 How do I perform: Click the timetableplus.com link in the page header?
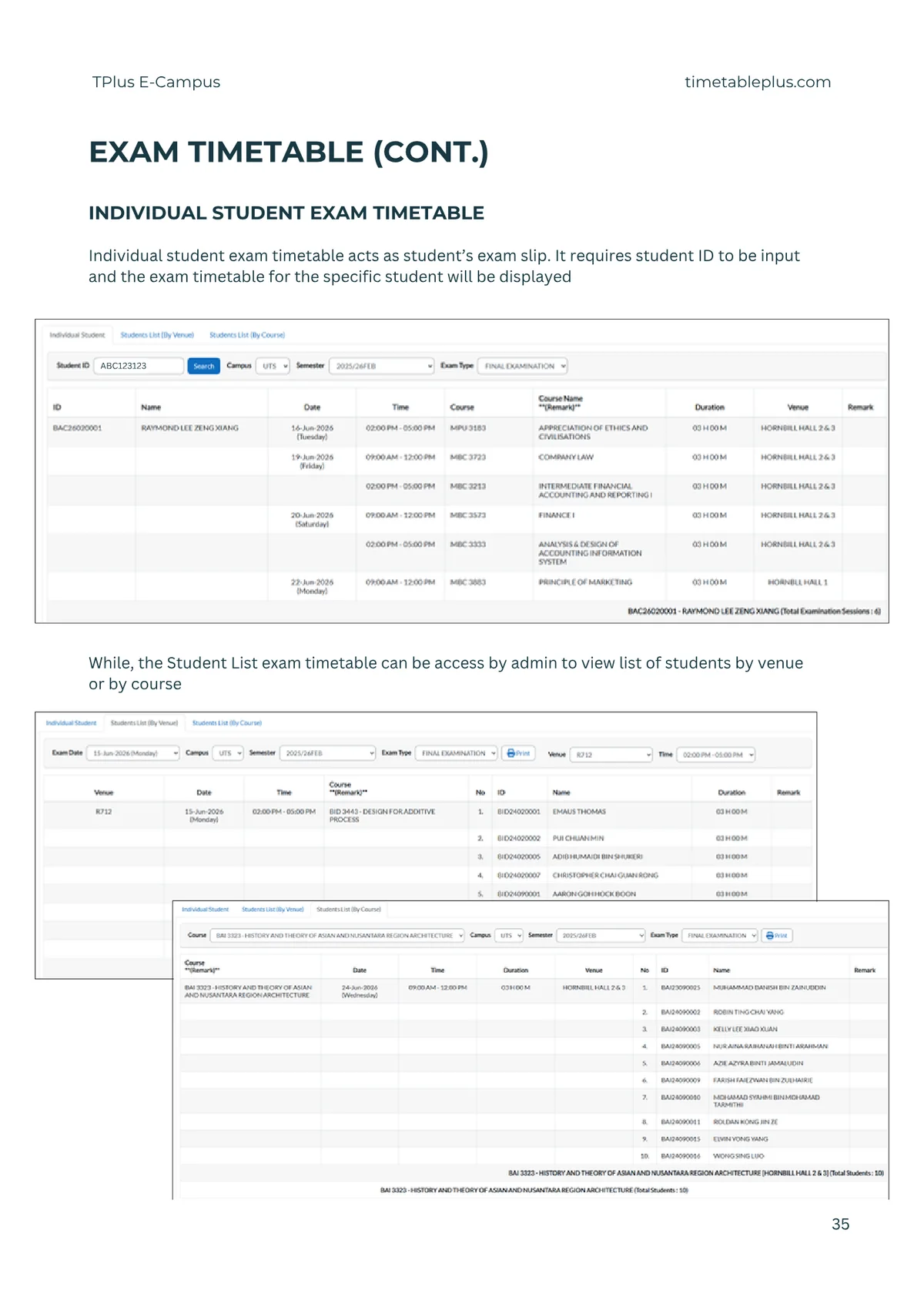pos(758,82)
